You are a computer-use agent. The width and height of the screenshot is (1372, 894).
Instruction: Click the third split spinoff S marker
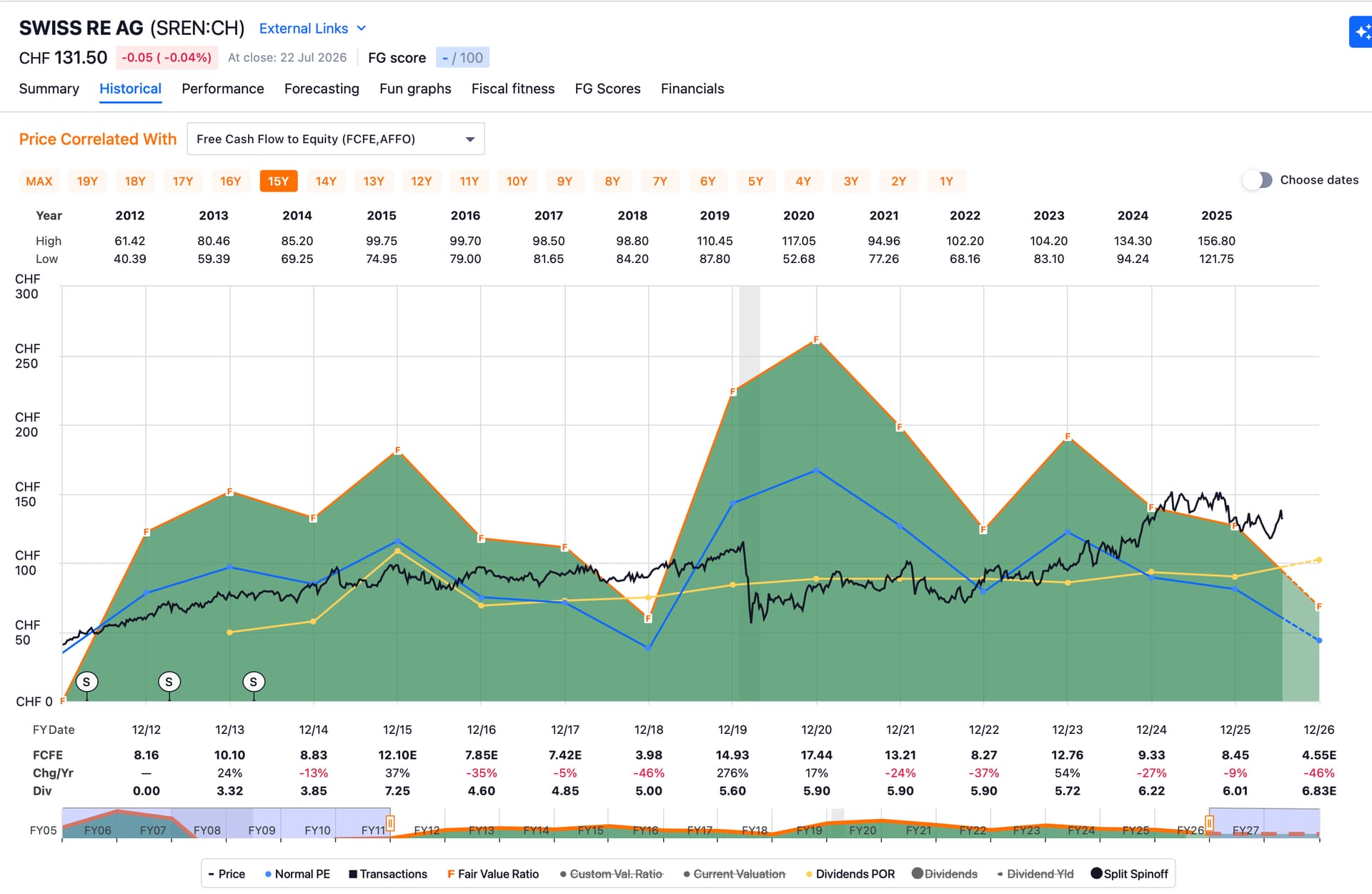coord(254,682)
